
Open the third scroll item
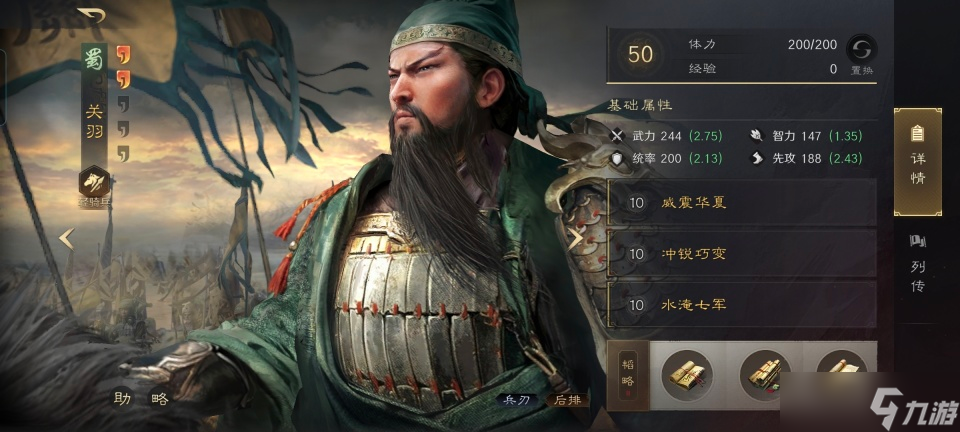pyautogui.click(x=842, y=367)
